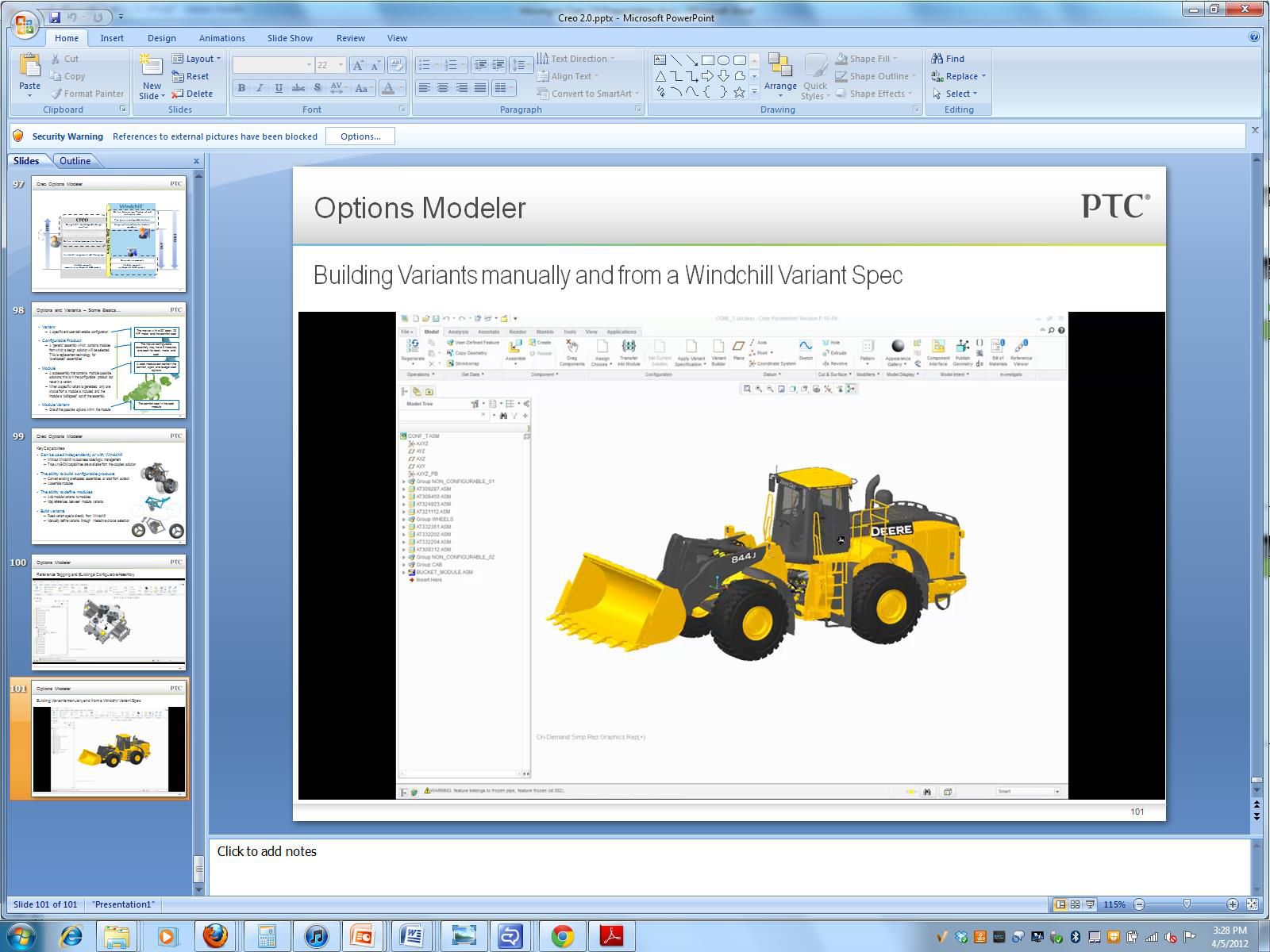Viewport: 1270px width, 952px height.
Task: Reset the slide layout
Action: tap(190, 76)
